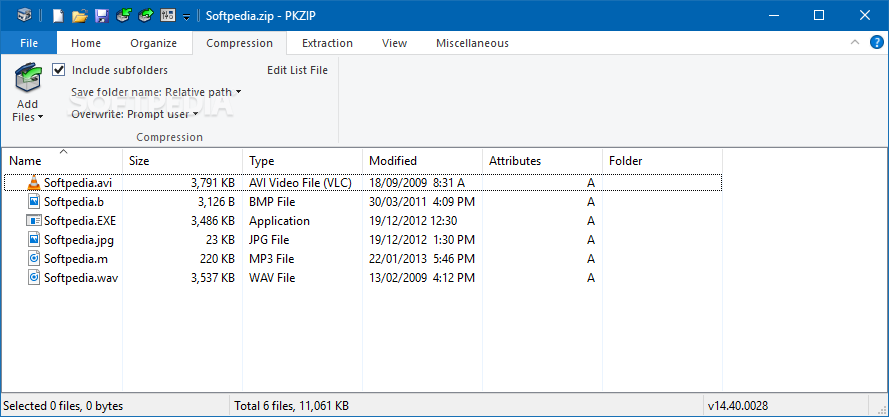Click the Add Files large ribbon icon
Viewport: 889px width, 417px height.
click(27, 78)
